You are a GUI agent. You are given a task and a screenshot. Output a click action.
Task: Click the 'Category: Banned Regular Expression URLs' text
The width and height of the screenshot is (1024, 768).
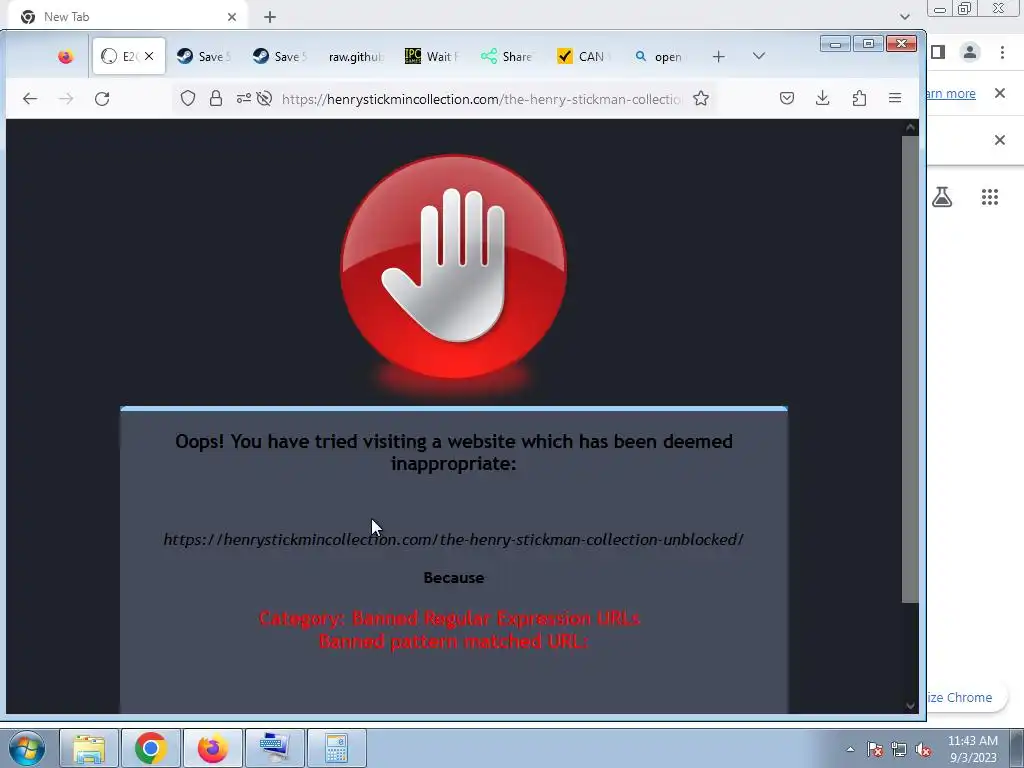point(450,618)
